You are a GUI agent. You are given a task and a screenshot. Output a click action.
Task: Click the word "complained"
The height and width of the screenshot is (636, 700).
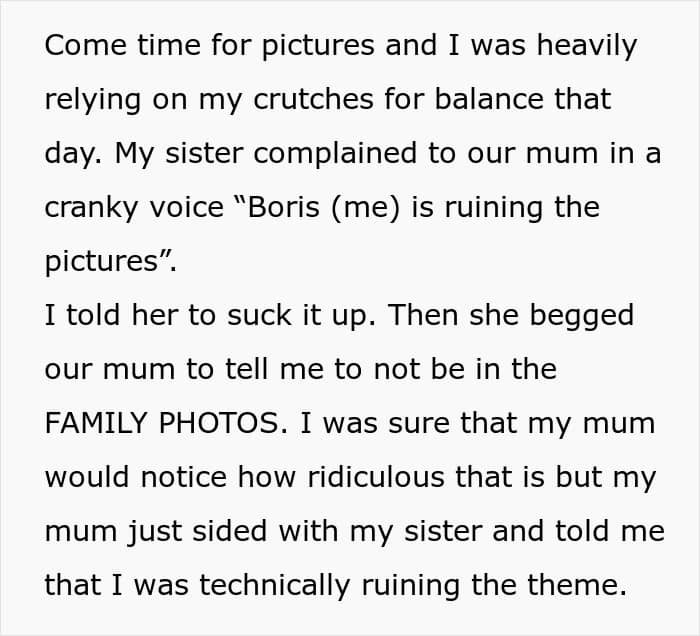coord(335,154)
